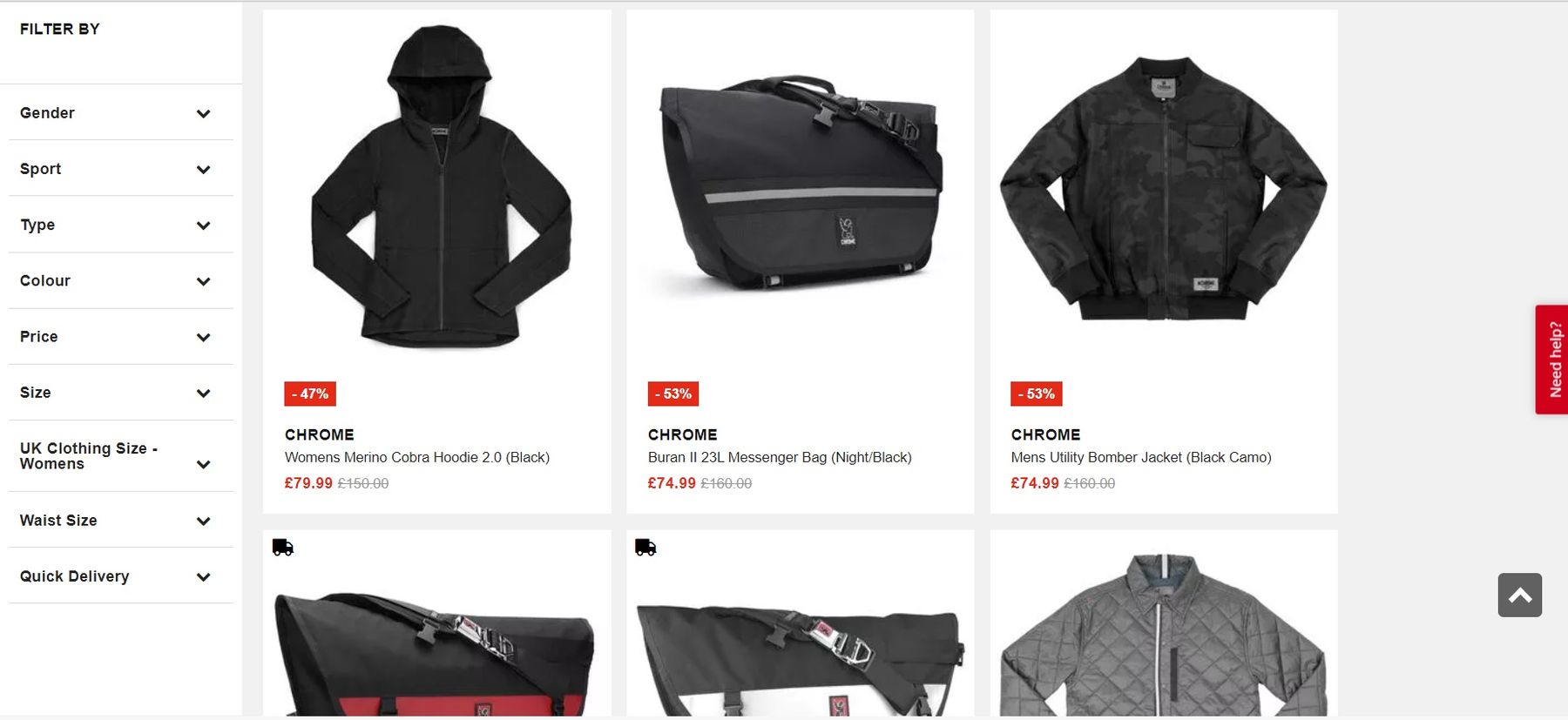Image resolution: width=1568 pixels, height=720 pixels.
Task: Click the -53% badge on Buran II bag
Action: pyautogui.click(x=673, y=394)
